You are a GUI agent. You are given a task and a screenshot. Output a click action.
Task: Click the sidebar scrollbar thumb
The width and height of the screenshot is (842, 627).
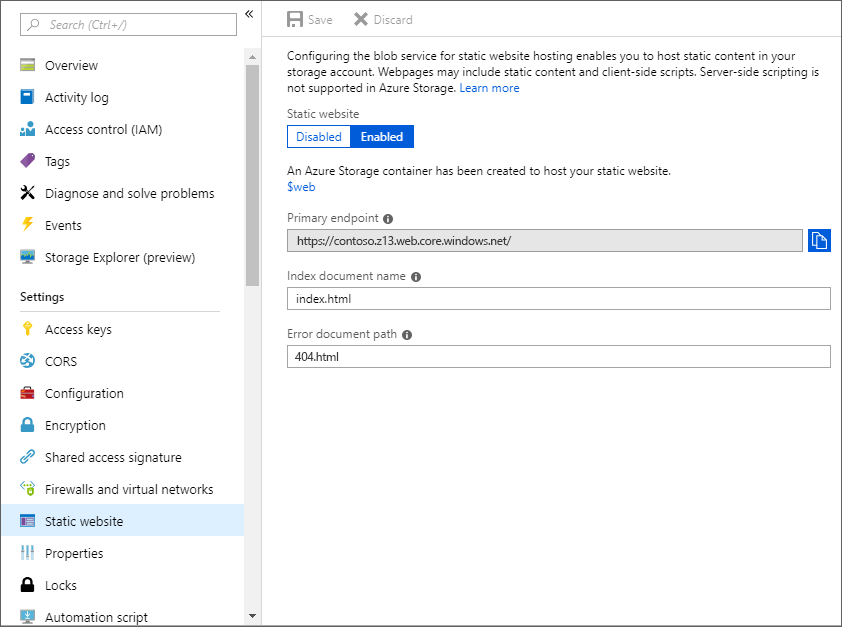point(252,175)
